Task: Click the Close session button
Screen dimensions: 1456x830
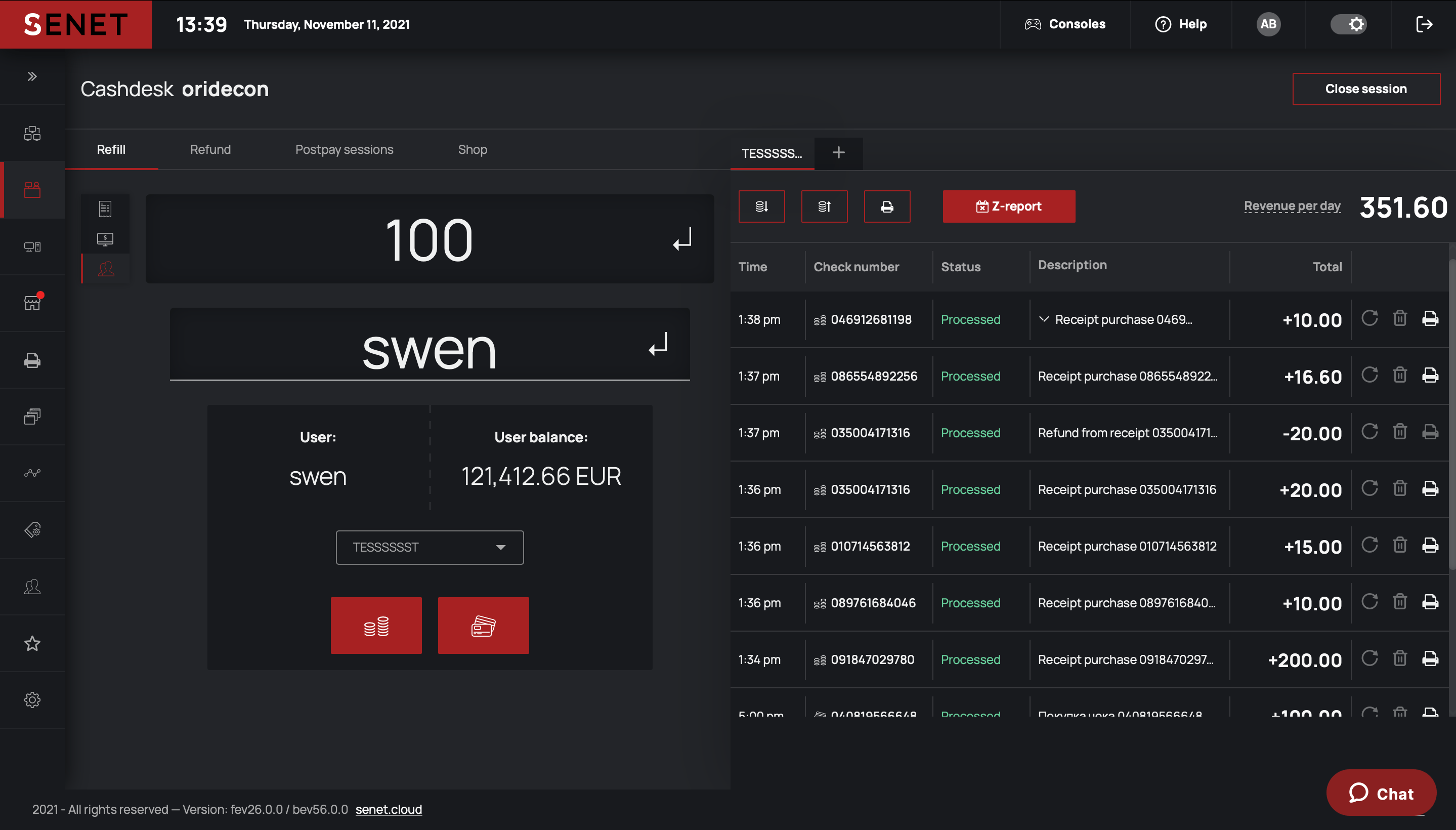Action: (x=1366, y=89)
